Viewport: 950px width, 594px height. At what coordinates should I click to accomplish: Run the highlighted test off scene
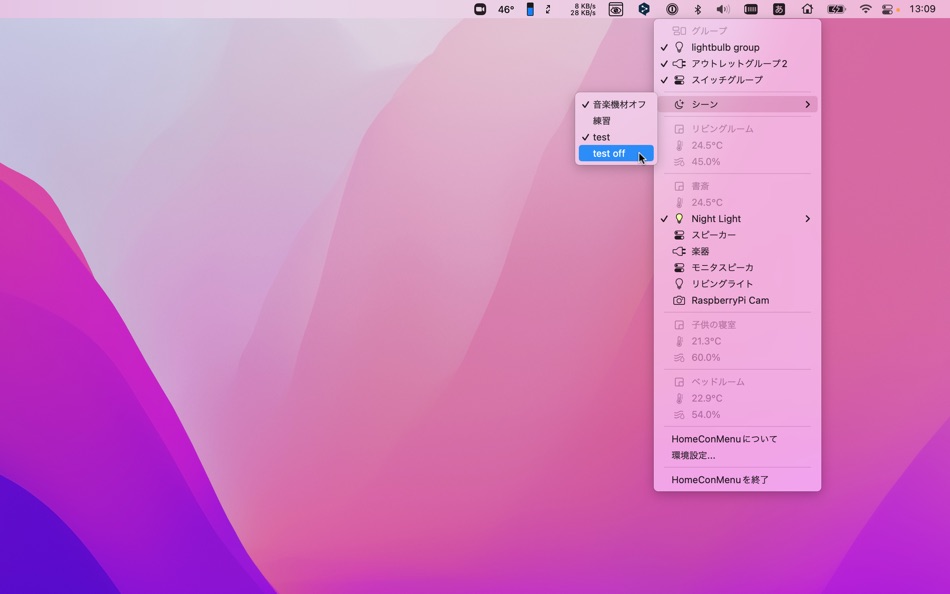click(616, 153)
